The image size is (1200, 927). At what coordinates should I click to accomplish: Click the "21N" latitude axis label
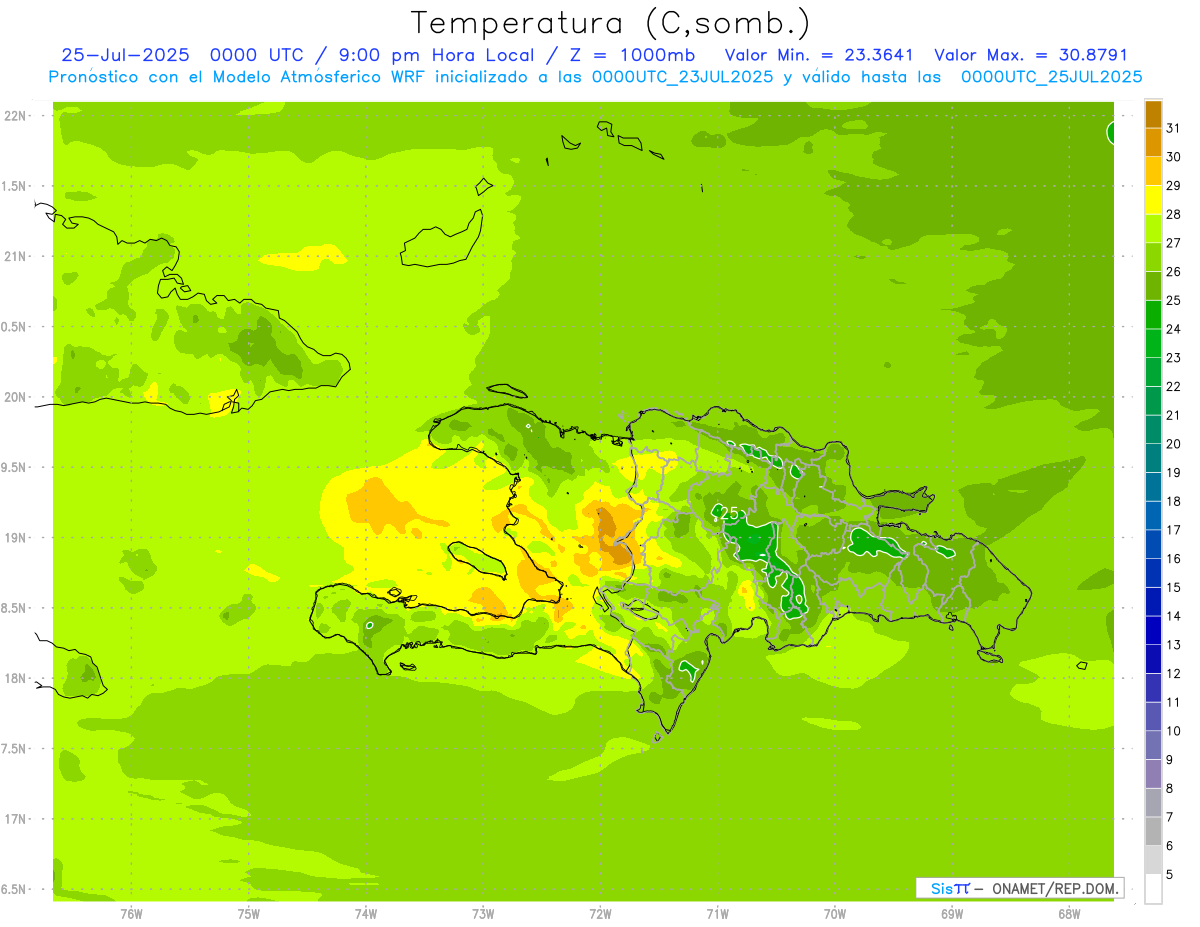pyautogui.click(x=15, y=257)
